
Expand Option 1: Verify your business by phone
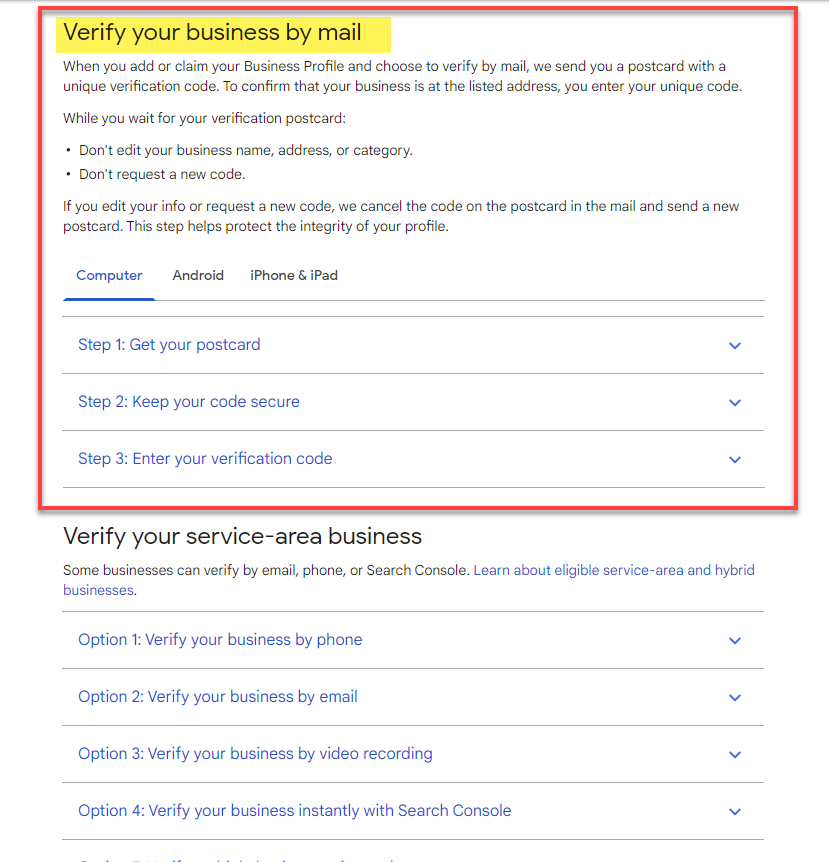click(x=219, y=640)
